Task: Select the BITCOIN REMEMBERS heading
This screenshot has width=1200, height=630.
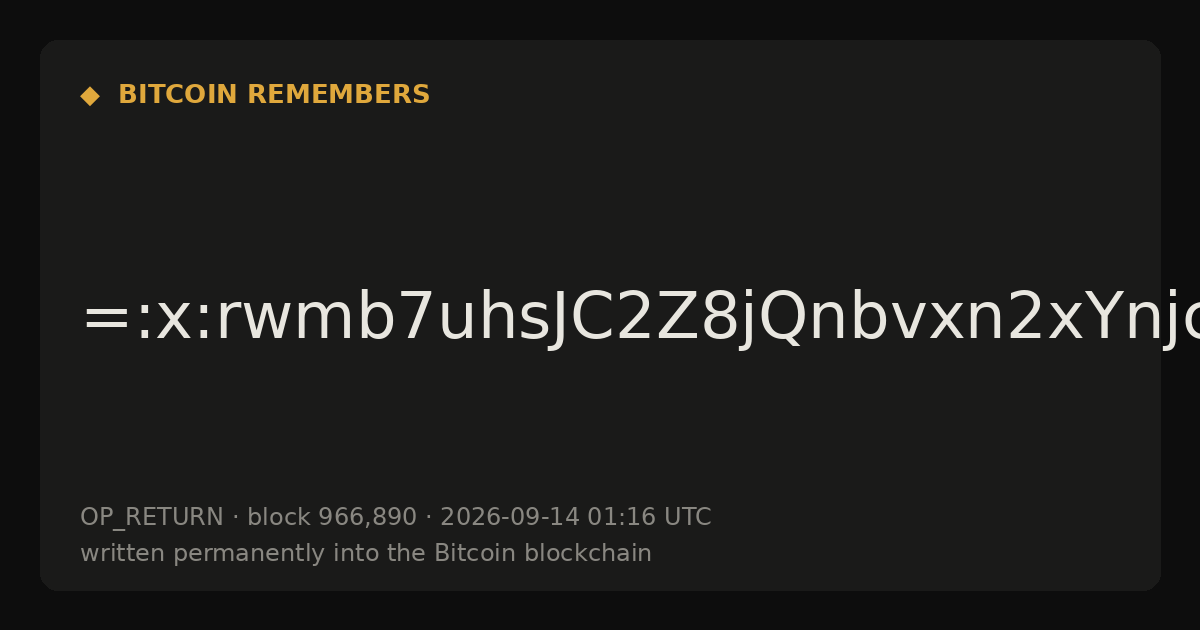Action: (x=274, y=95)
